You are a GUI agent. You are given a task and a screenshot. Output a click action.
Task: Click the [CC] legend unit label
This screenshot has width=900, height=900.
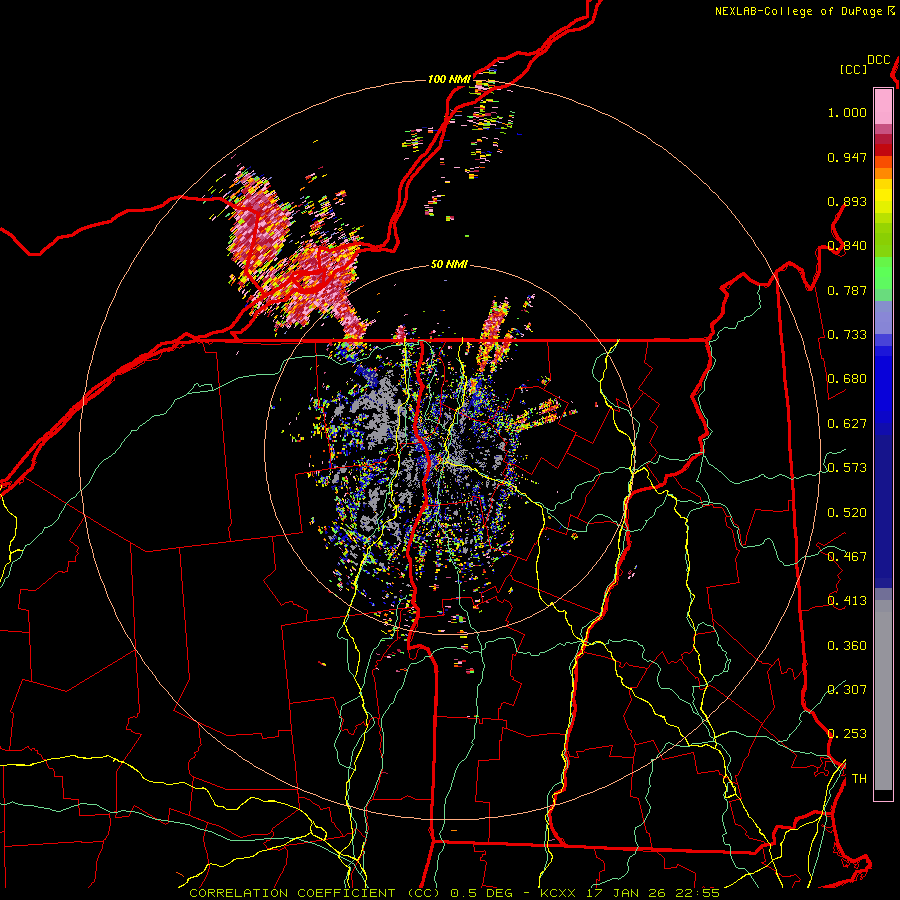point(853,69)
